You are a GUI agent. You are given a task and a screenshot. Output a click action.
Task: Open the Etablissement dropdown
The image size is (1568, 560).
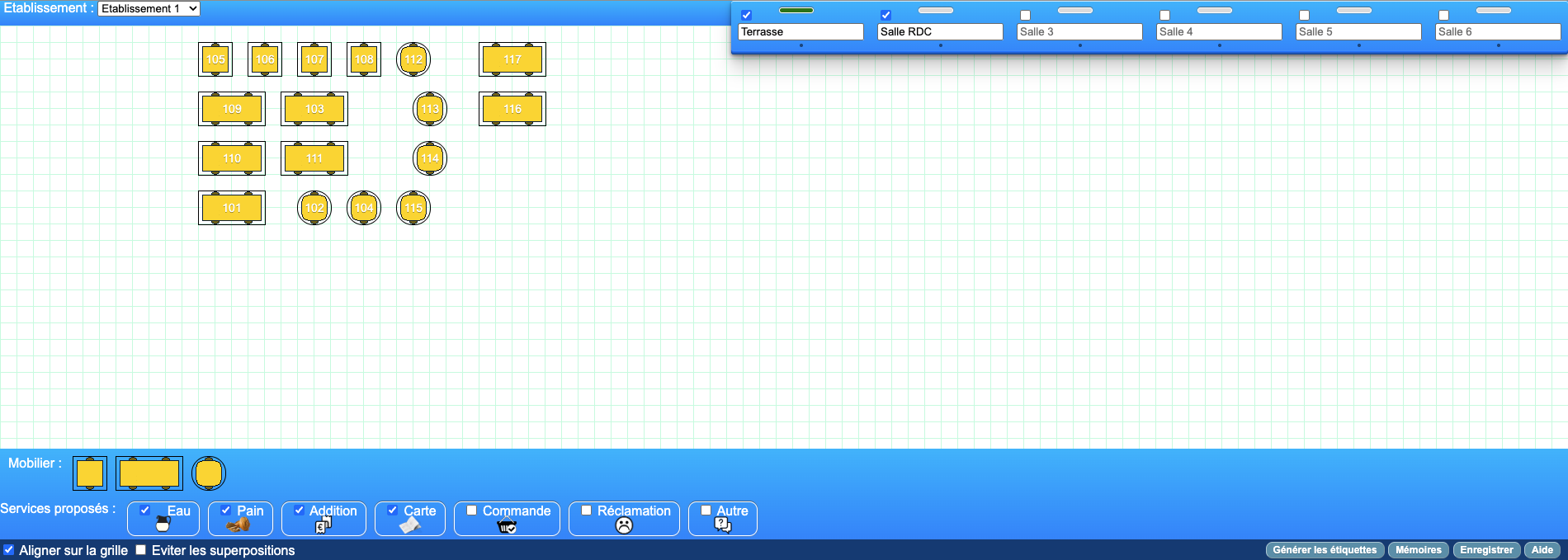(149, 9)
